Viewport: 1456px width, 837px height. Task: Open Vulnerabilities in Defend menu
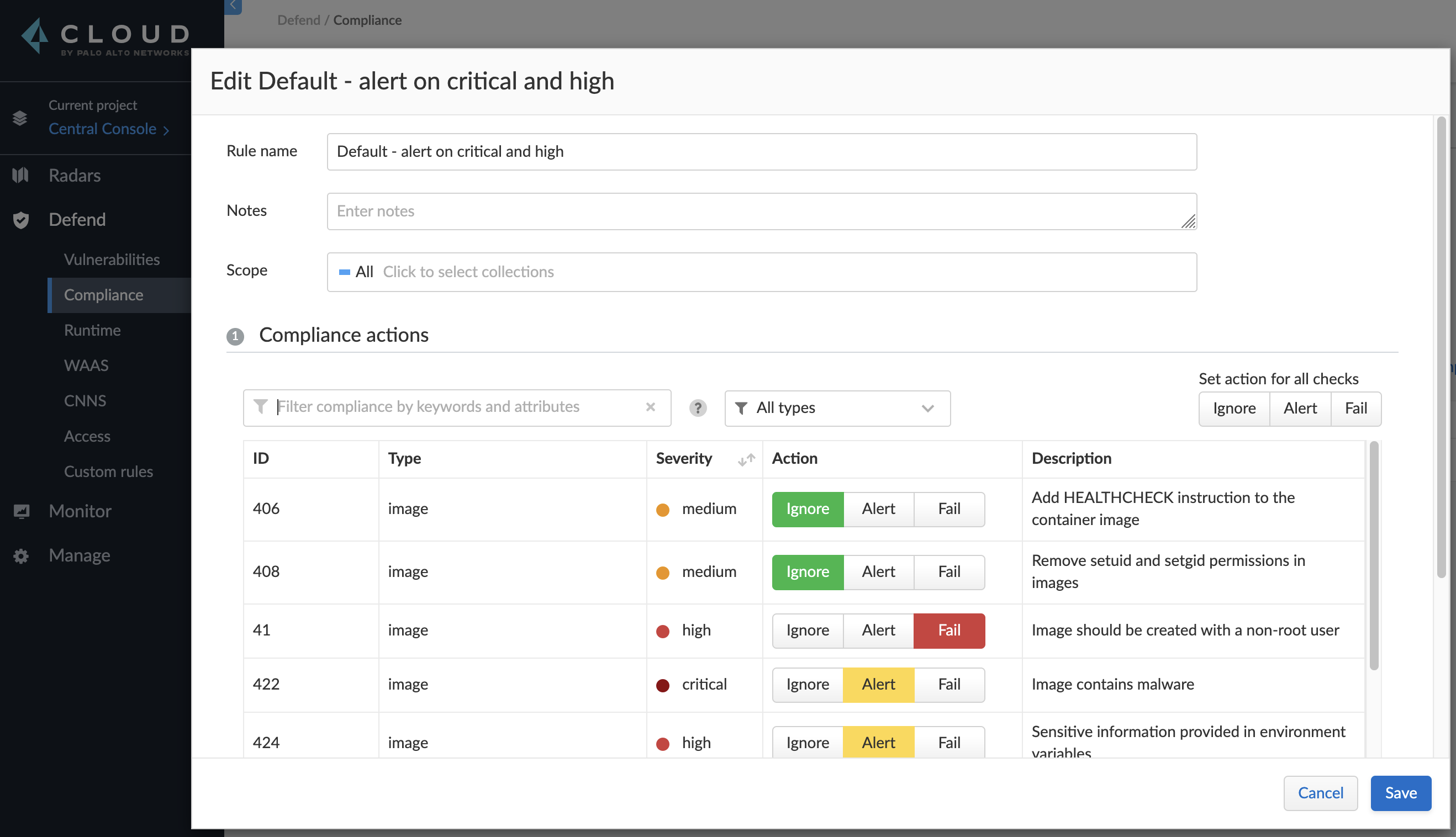[112, 259]
